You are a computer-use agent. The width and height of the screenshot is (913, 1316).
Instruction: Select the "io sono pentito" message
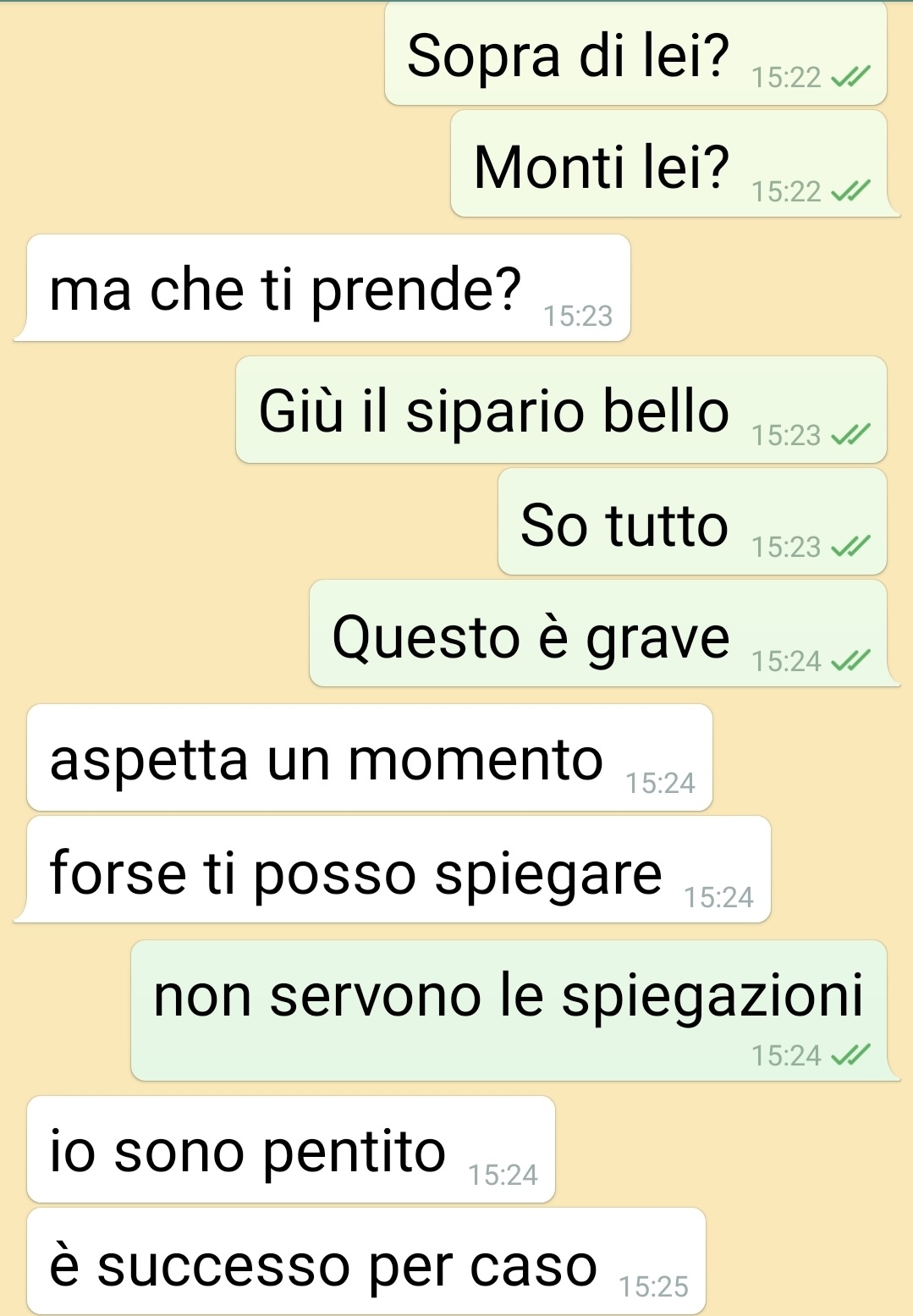tap(291, 1149)
